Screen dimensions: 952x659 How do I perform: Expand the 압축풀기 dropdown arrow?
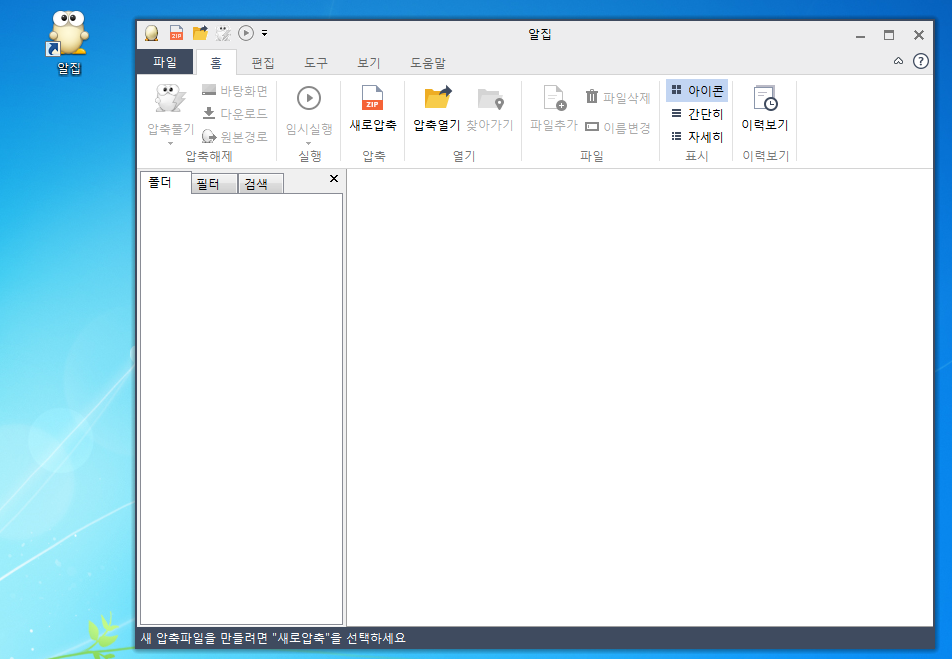click(x=171, y=143)
